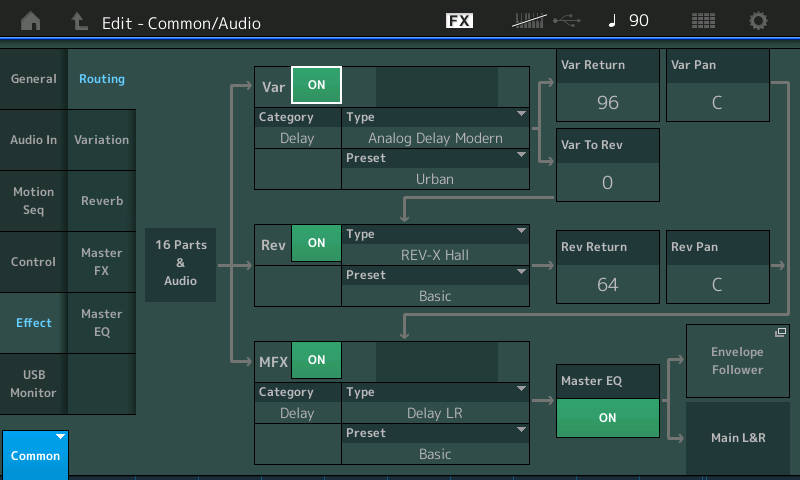Open the Live Set grid icon

pyautogui.click(x=703, y=21)
